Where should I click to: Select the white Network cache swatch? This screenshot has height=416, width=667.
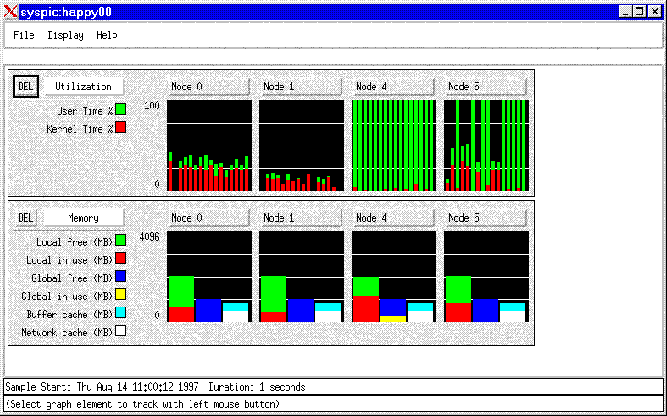120,331
